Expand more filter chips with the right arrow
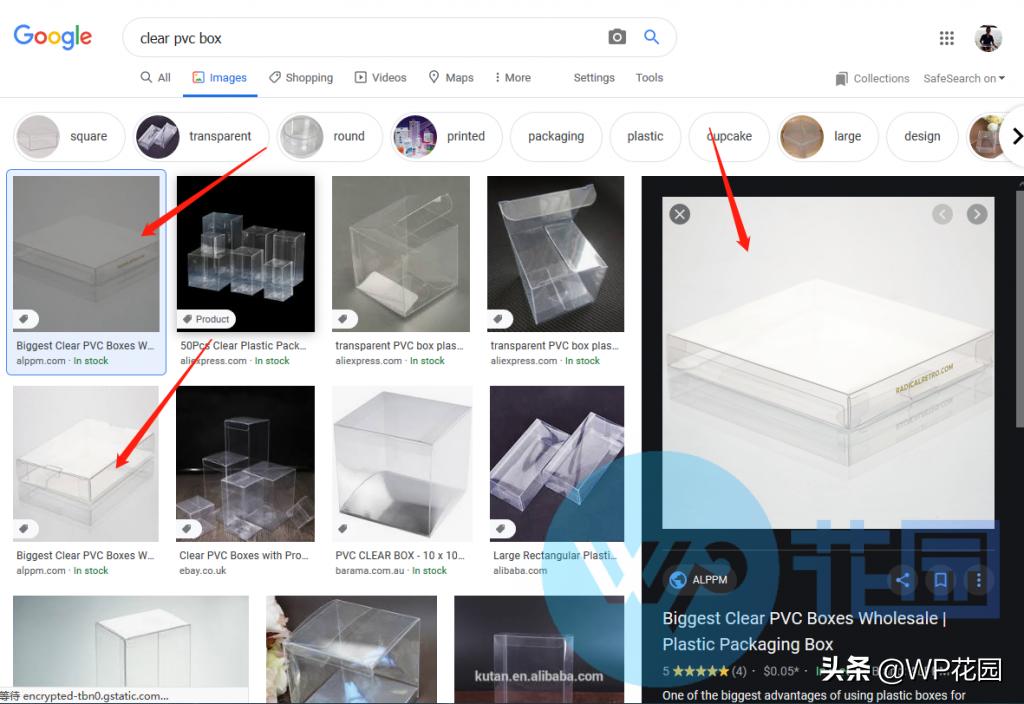This screenshot has width=1024, height=704. click(x=1016, y=136)
